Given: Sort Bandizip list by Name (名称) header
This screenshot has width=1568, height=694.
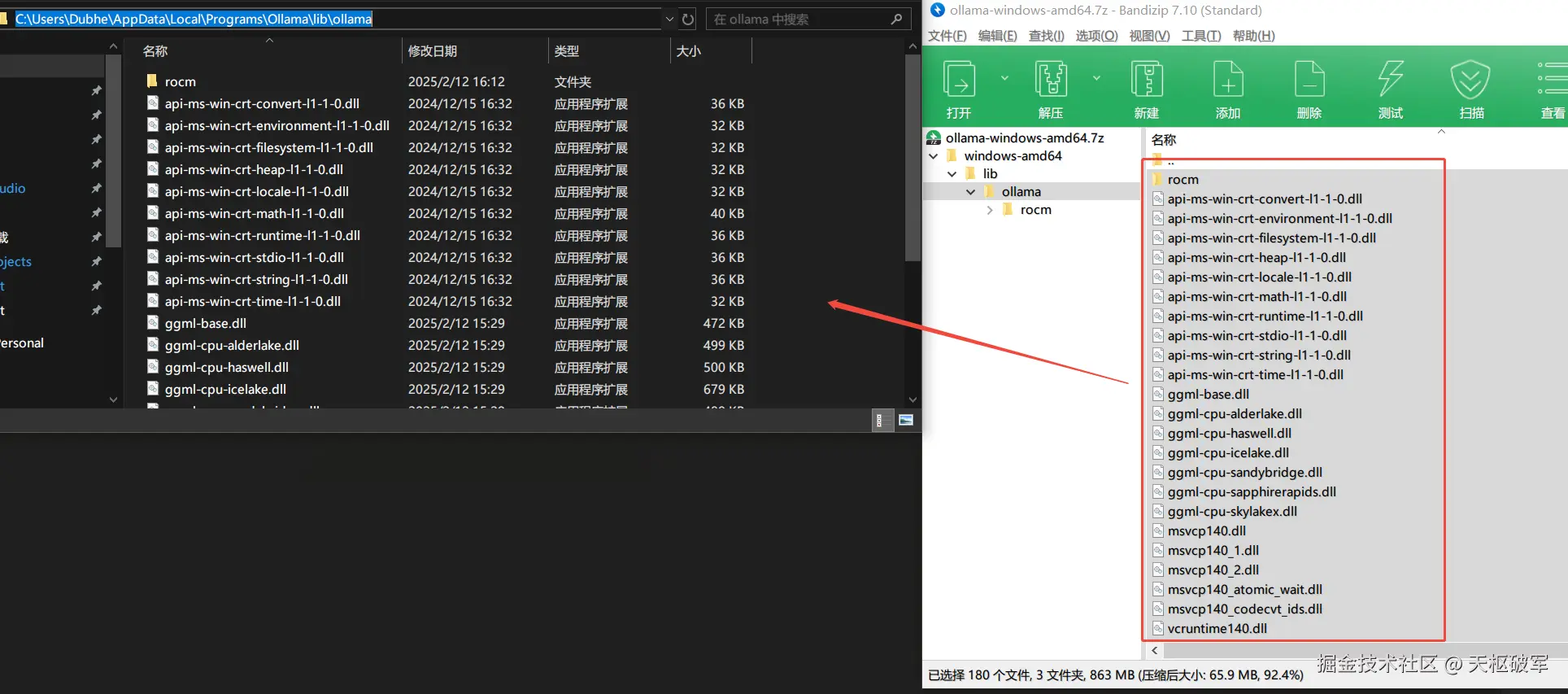Looking at the screenshot, I should [1164, 139].
